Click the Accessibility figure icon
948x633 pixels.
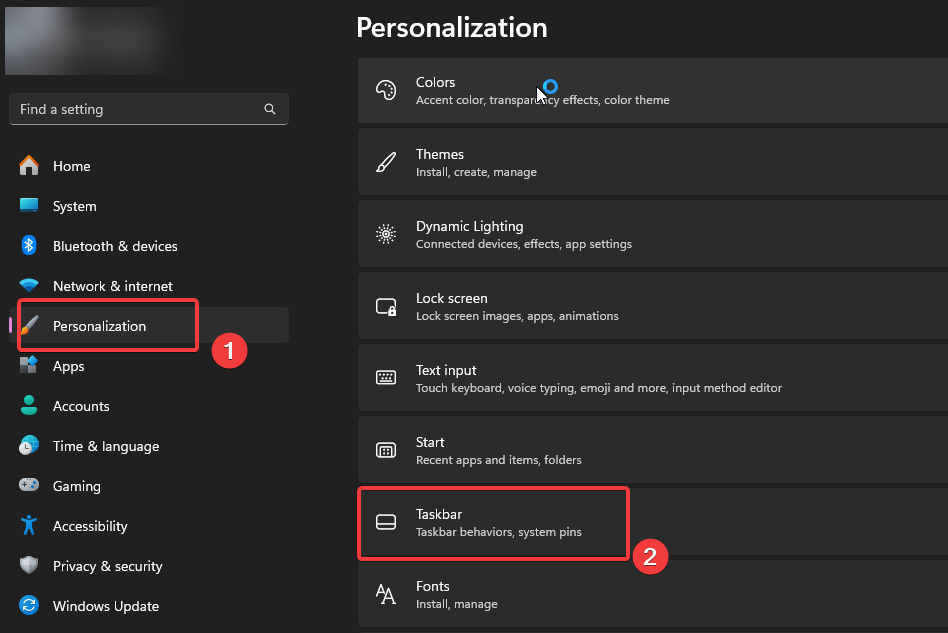click(x=29, y=526)
